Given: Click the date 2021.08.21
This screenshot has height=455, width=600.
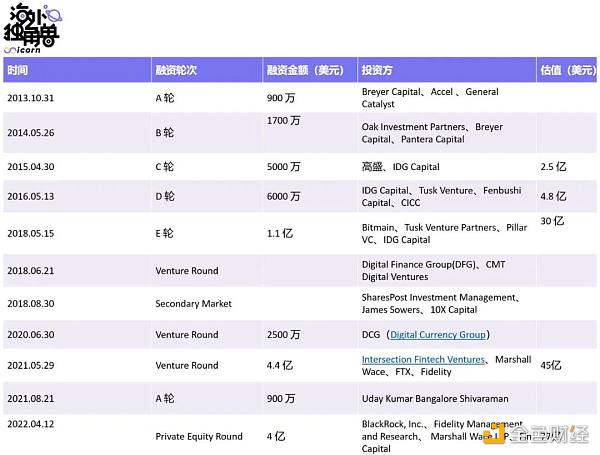Looking at the screenshot, I should [x=31, y=398].
